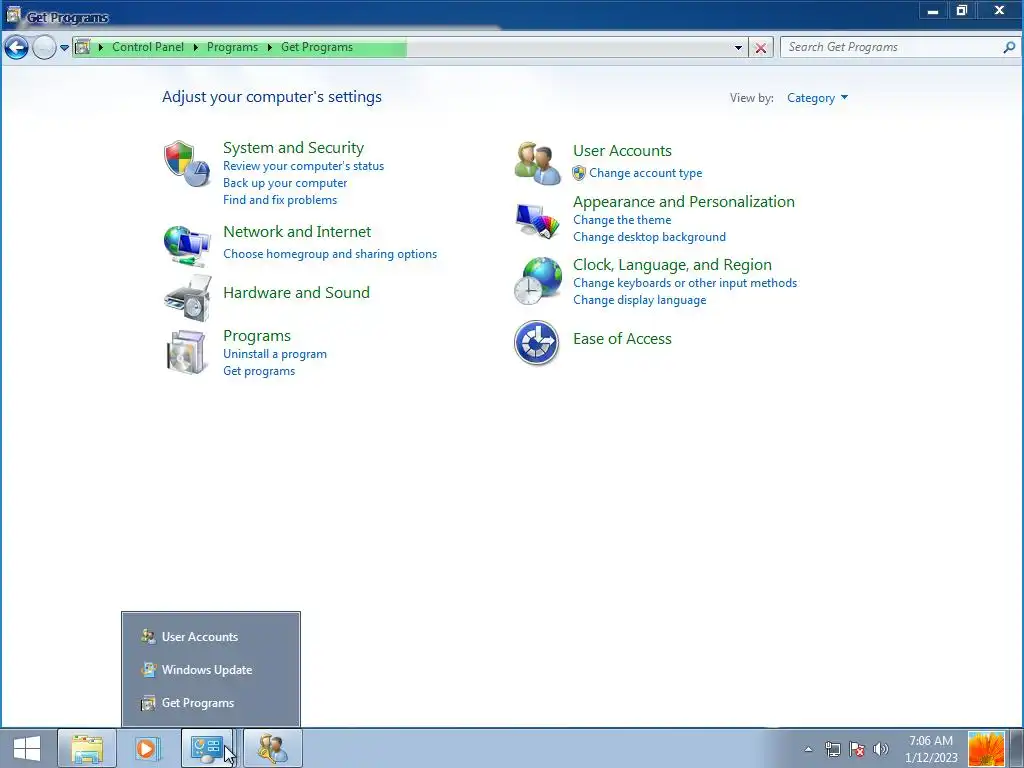
Task: Click the Control Panel breadcrumb
Action: (x=148, y=47)
